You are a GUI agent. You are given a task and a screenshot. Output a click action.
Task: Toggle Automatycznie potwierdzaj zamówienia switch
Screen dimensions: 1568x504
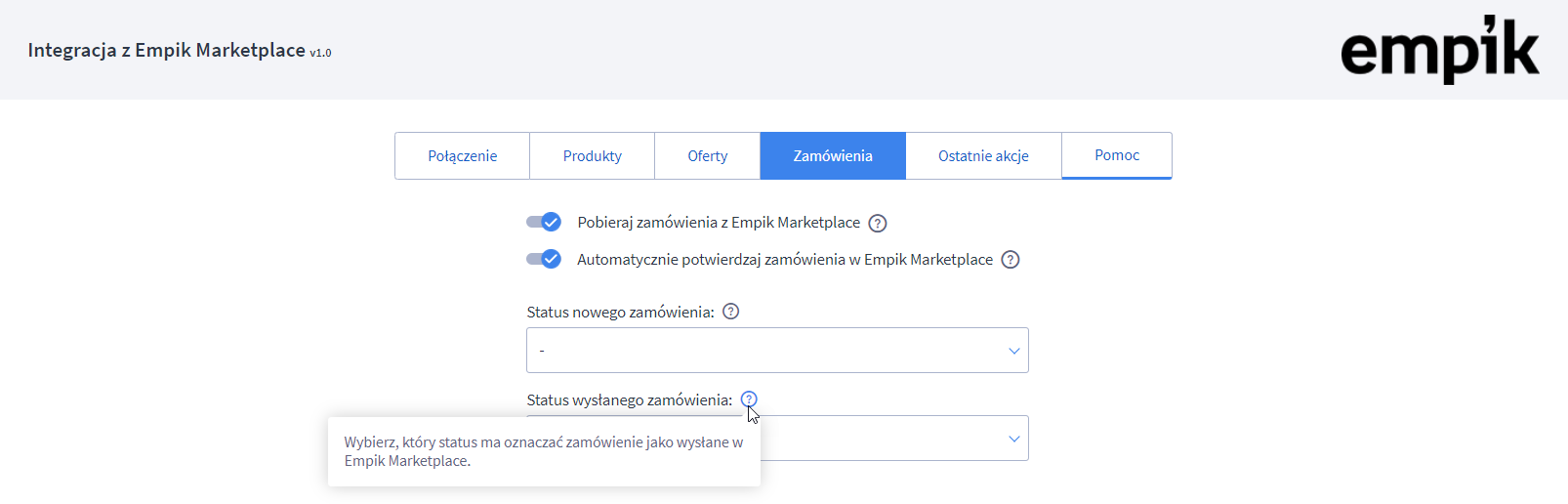click(x=544, y=259)
